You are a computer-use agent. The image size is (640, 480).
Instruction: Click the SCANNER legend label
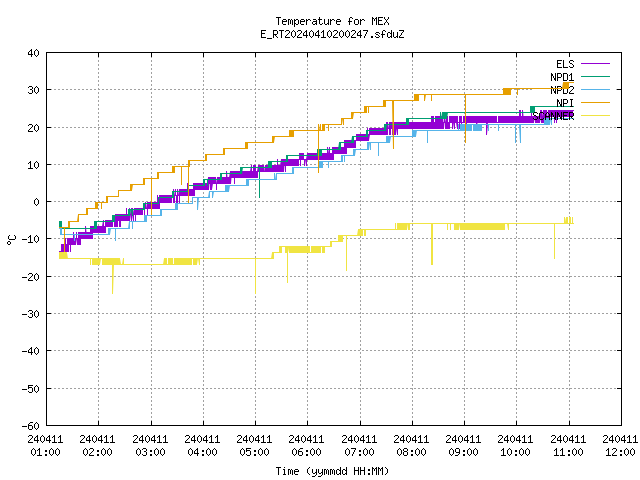(553, 116)
